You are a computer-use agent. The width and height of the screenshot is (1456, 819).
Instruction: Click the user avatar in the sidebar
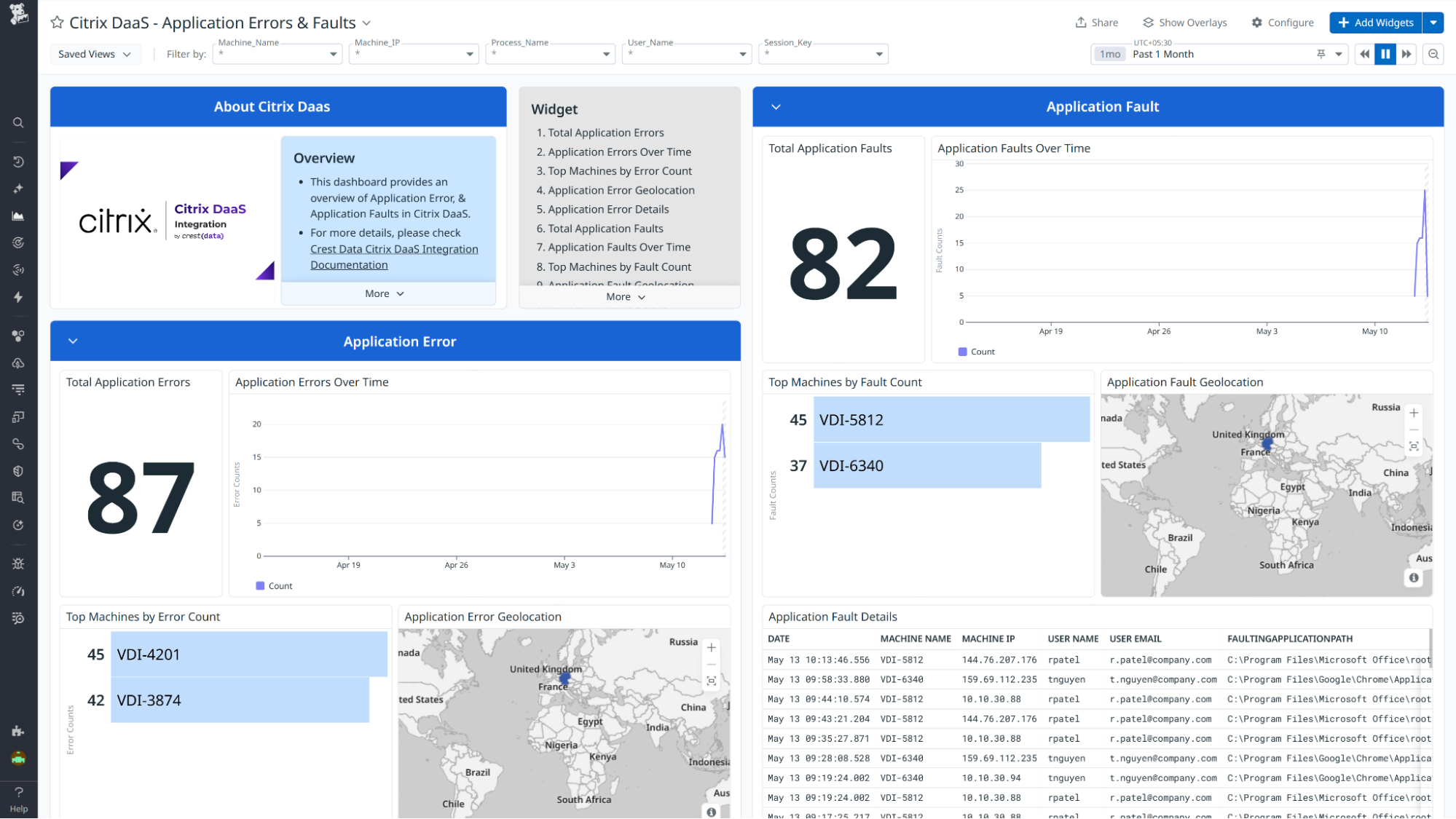pos(18,759)
